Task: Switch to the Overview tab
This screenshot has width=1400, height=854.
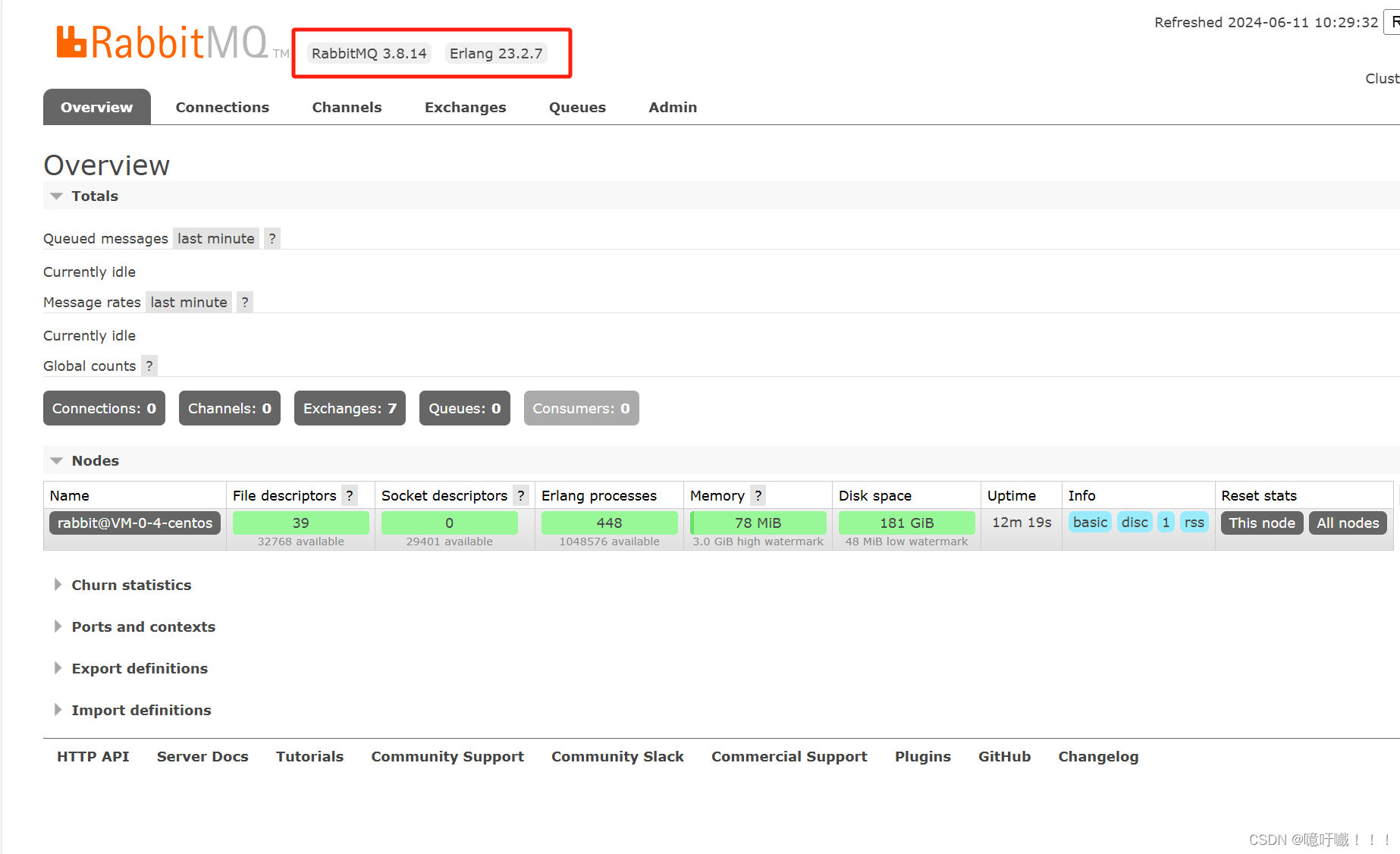Action: pos(97,107)
